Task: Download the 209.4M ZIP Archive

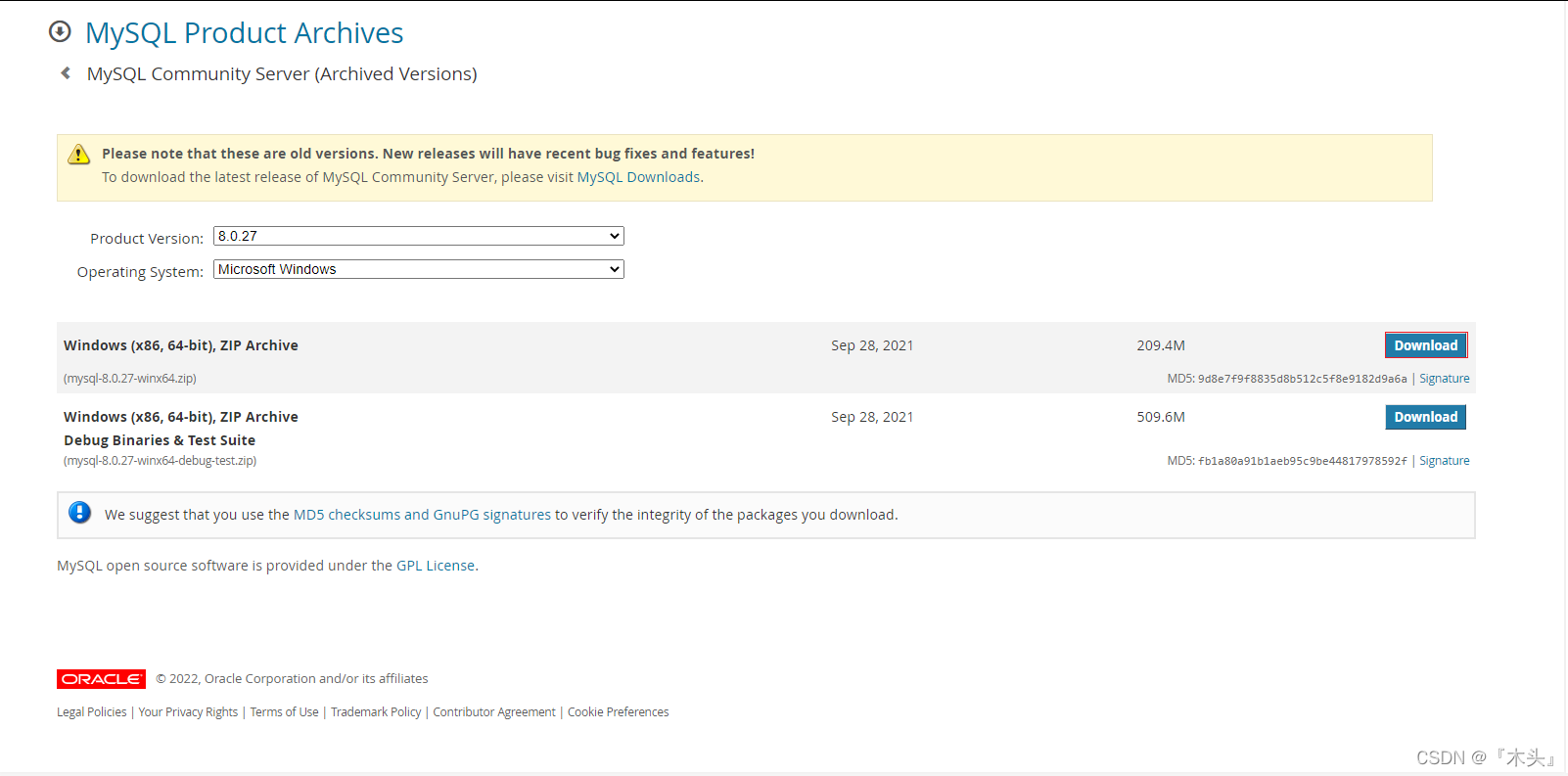Action: [x=1425, y=345]
